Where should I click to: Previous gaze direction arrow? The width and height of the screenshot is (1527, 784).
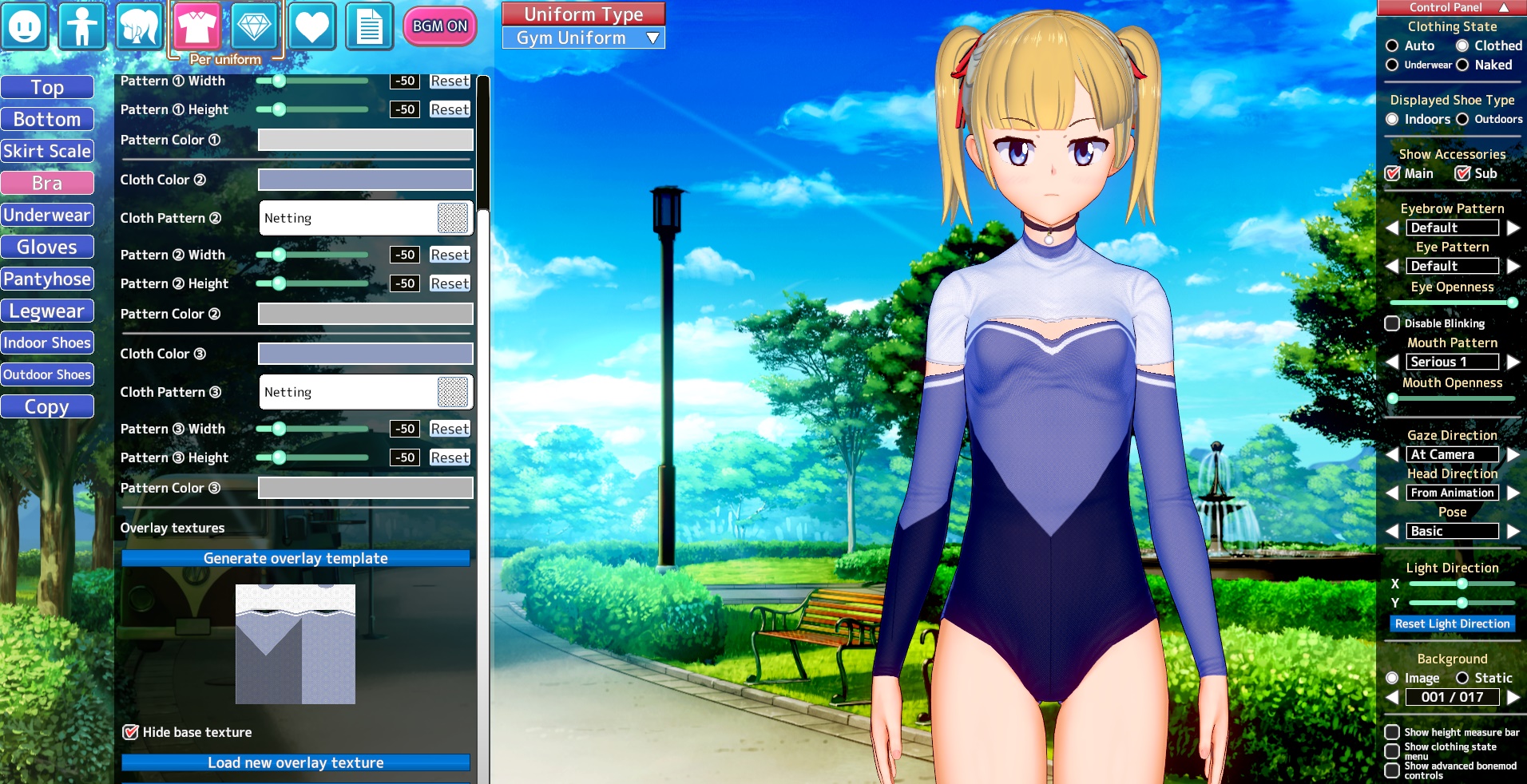[1392, 454]
